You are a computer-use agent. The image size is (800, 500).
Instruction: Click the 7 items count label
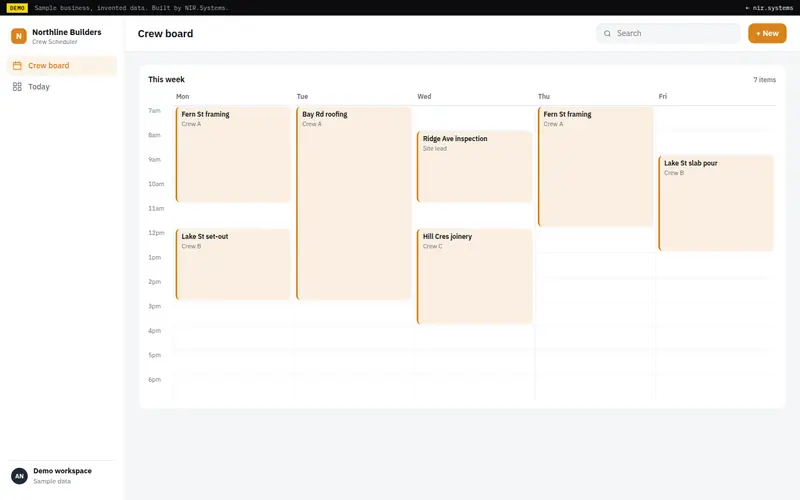point(764,80)
